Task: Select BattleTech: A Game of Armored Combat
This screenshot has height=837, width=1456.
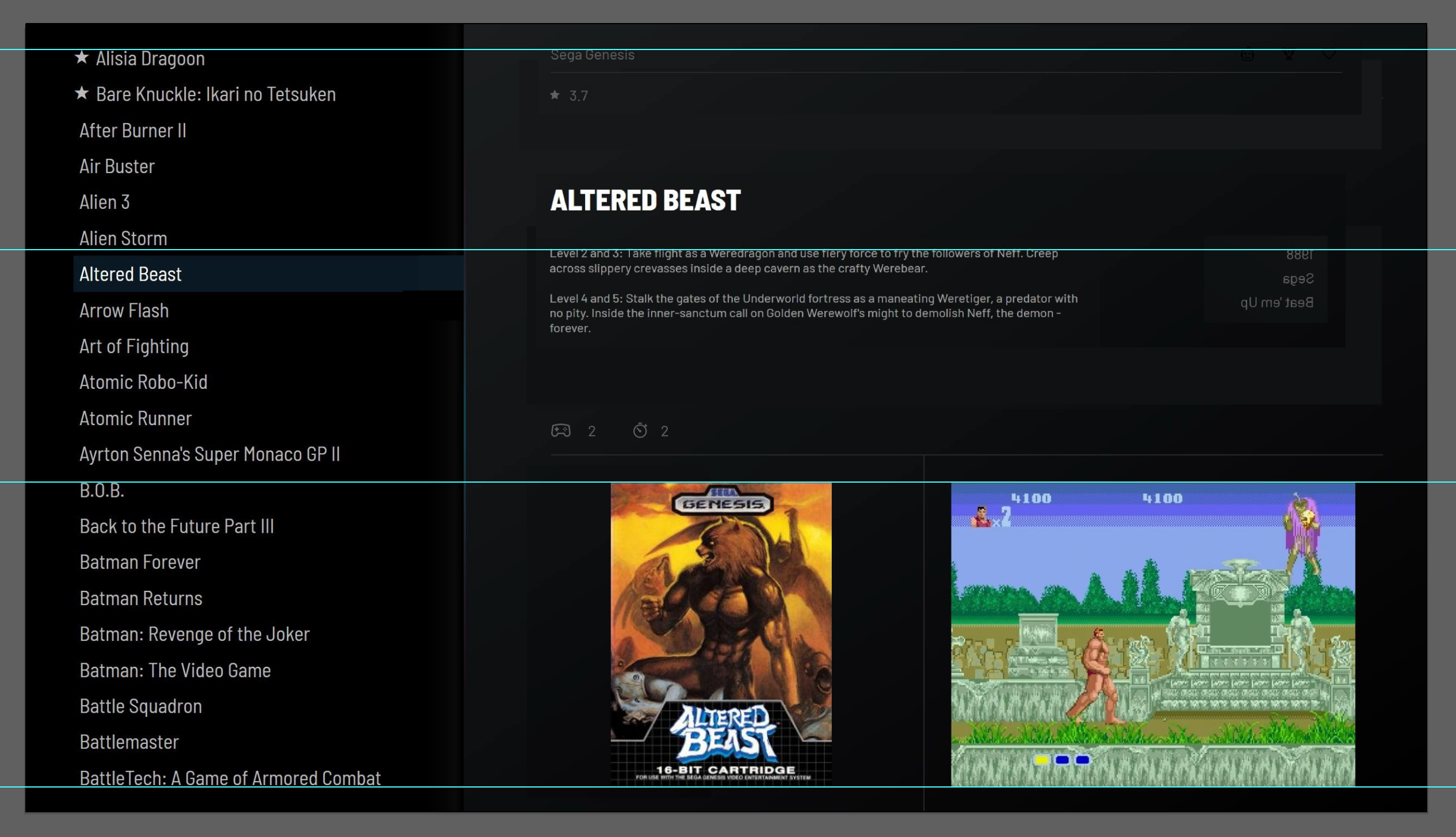Action: (230, 778)
